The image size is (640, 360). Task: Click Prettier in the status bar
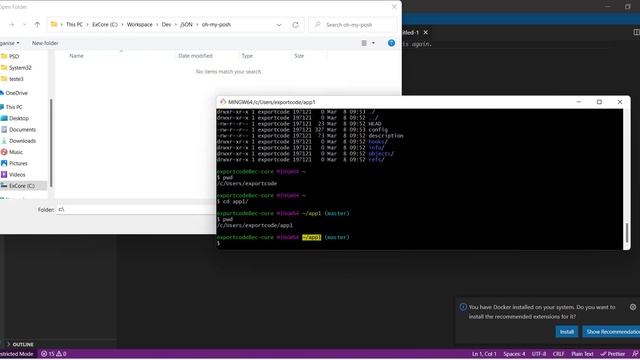[613, 354]
